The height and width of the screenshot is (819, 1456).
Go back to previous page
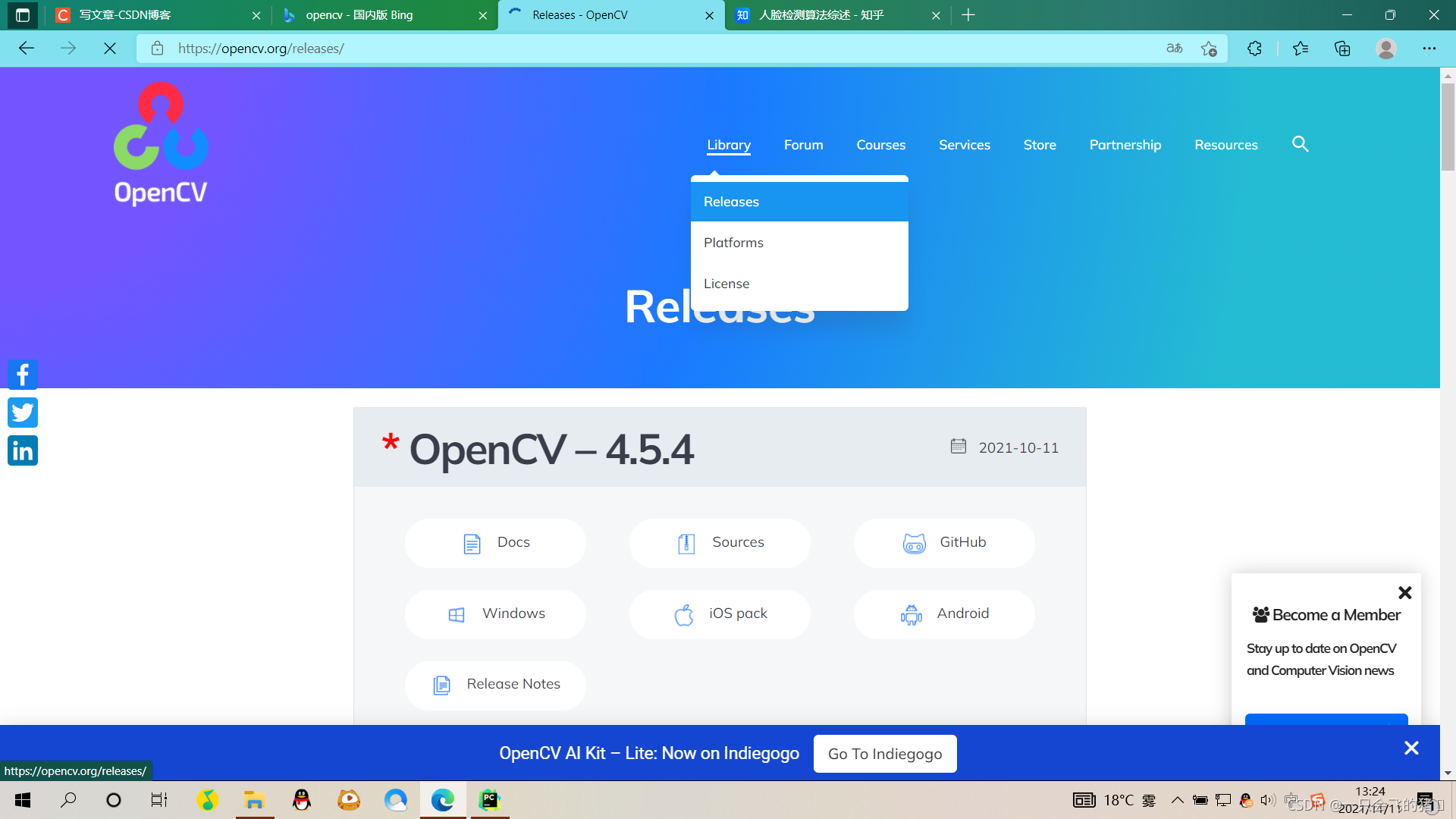(27, 49)
